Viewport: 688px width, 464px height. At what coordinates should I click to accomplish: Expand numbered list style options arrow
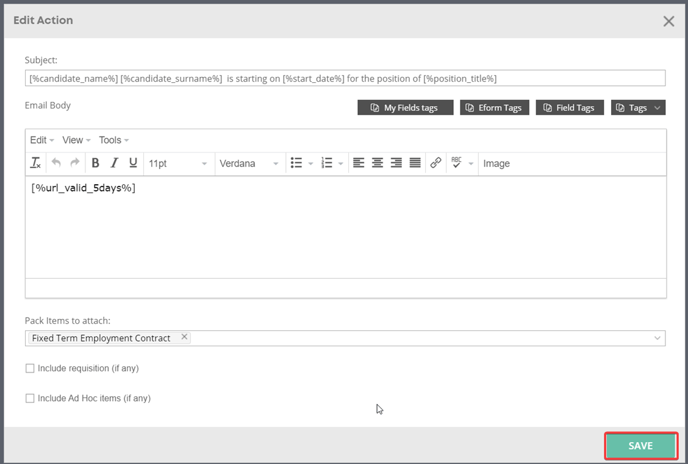click(x=340, y=164)
